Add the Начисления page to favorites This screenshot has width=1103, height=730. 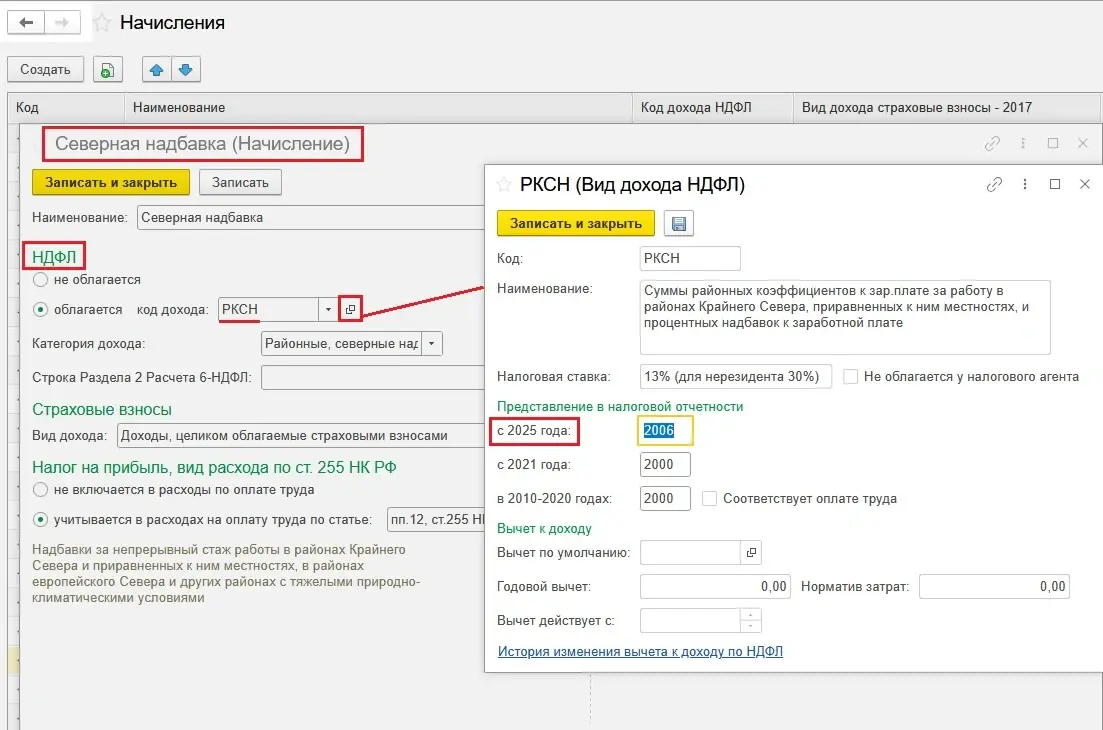click(102, 22)
